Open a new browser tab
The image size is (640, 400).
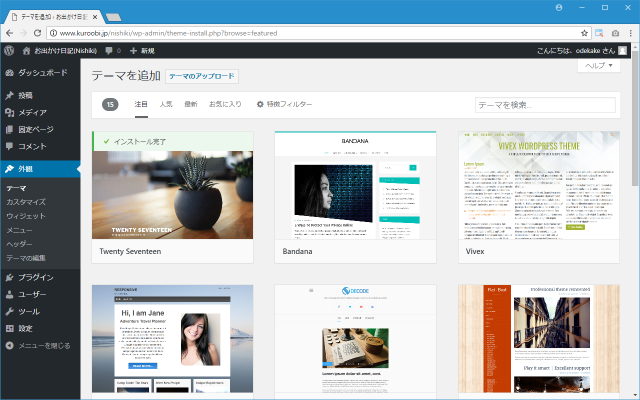point(113,17)
